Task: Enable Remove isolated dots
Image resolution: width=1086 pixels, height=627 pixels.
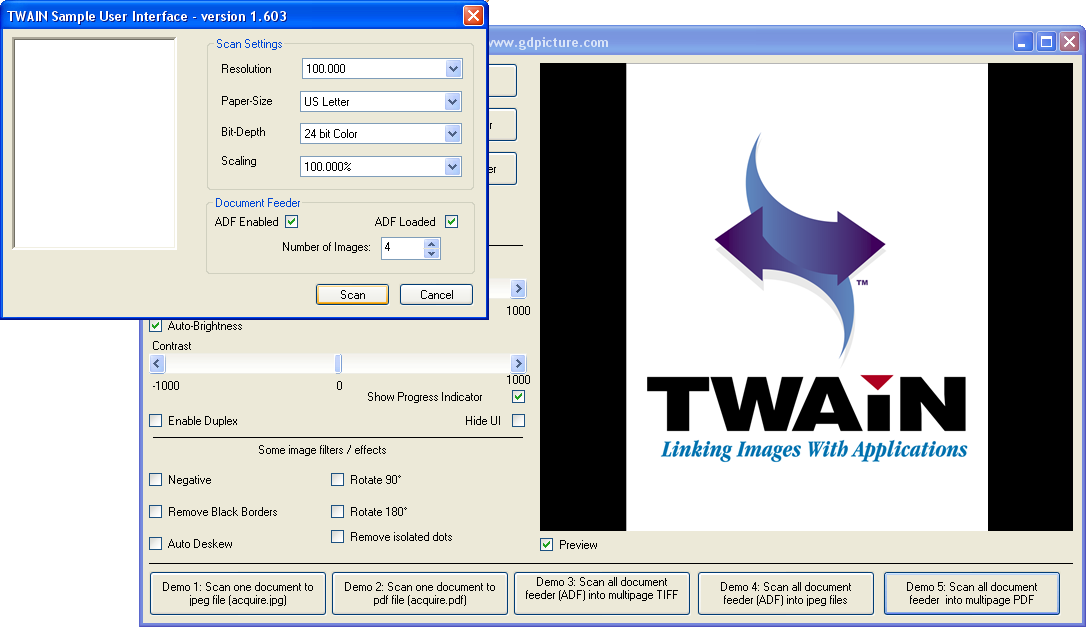Action: pyautogui.click(x=337, y=537)
